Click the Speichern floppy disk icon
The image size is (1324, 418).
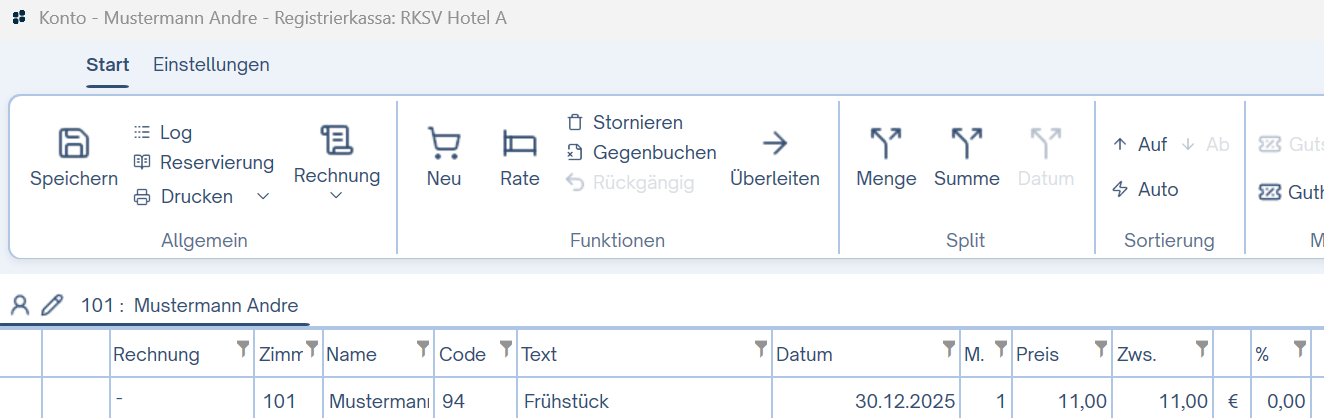click(x=74, y=143)
